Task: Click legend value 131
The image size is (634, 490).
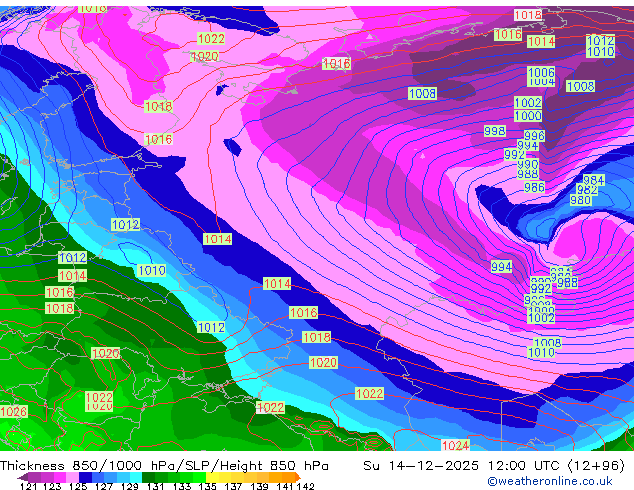Action: [155, 486]
